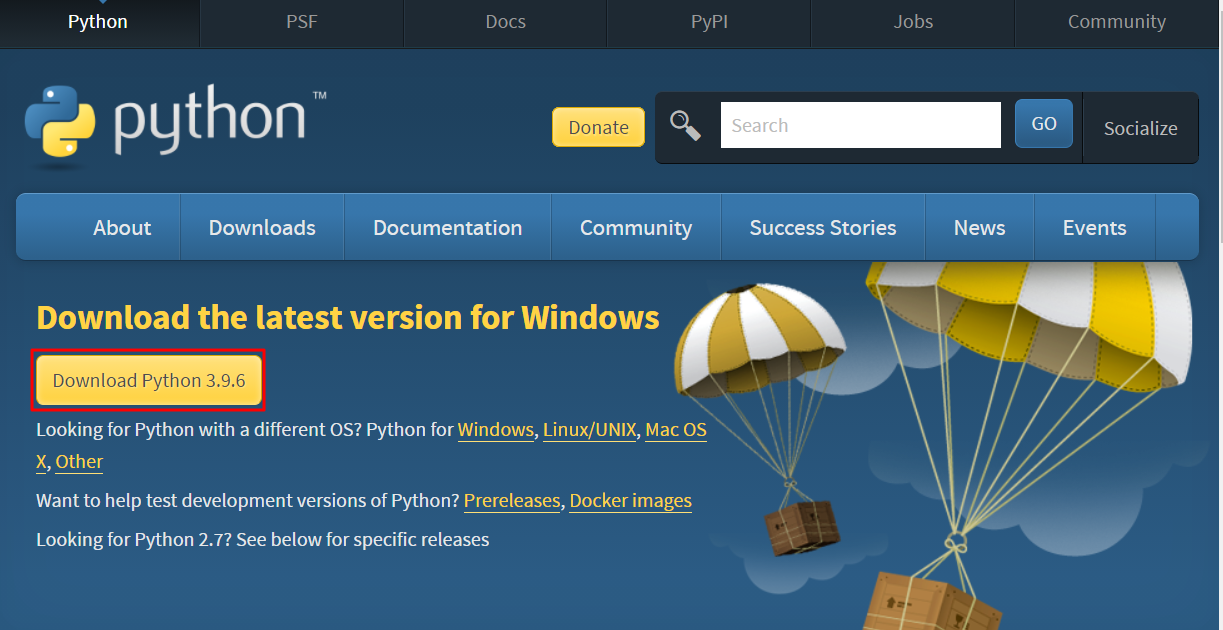Switch to the PSF top tab
1223x630 pixels.
tap(301, 22)
